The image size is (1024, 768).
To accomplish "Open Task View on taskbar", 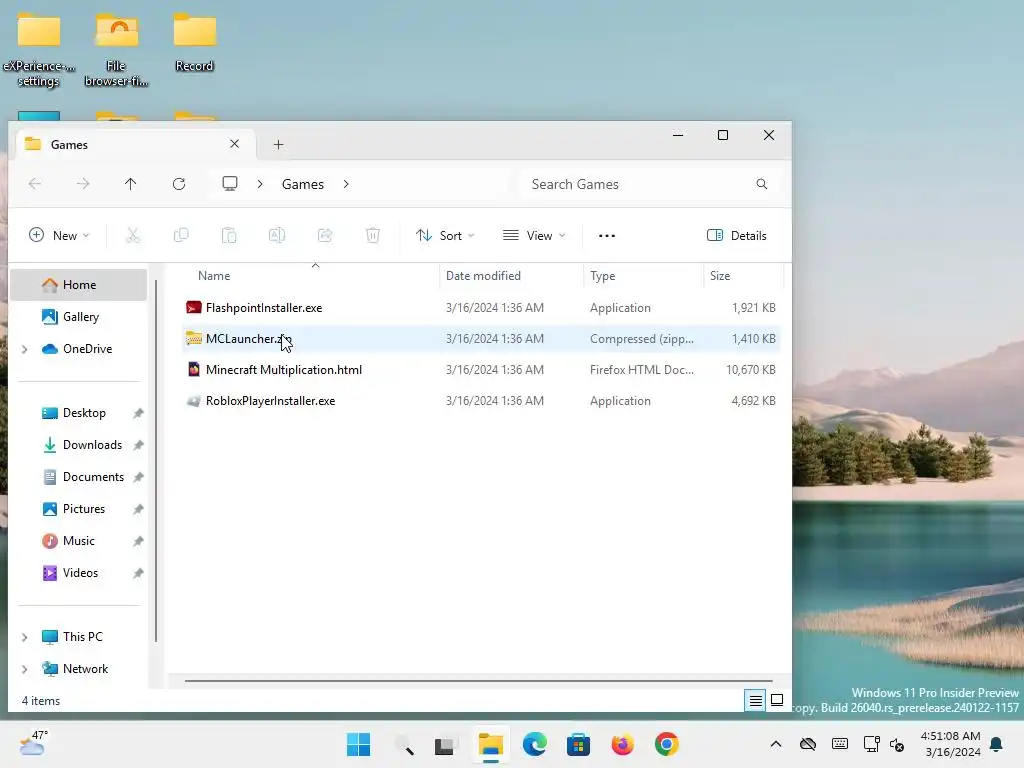I will tap(445, 745).
